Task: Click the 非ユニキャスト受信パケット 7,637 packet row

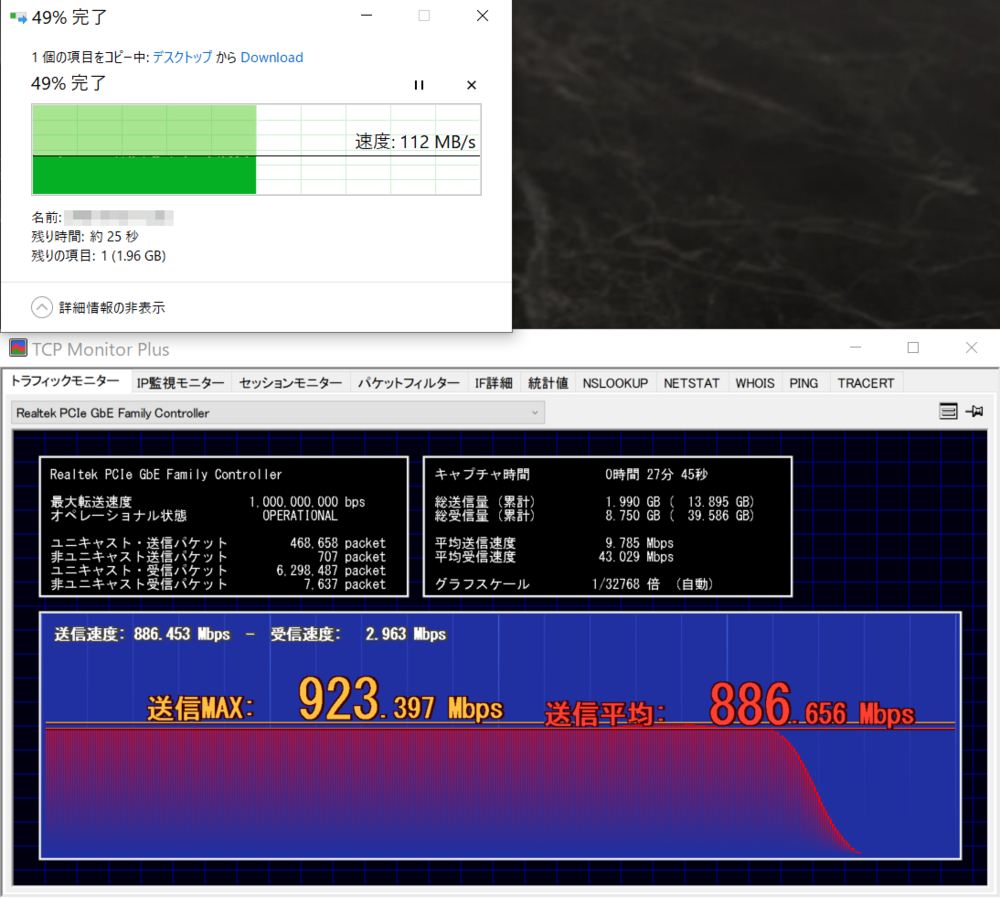Action: (218, 584)
